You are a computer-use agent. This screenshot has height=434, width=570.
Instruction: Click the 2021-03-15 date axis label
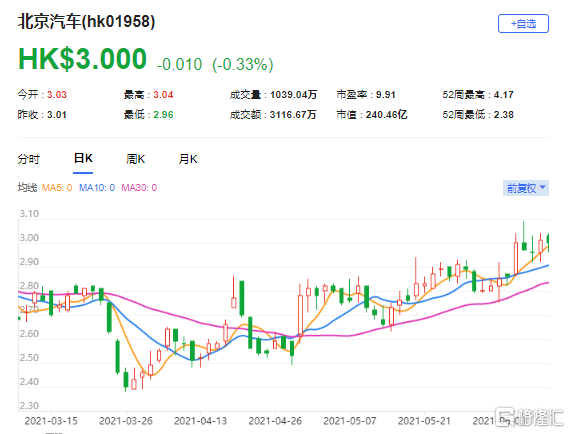[x=51, y=421]
